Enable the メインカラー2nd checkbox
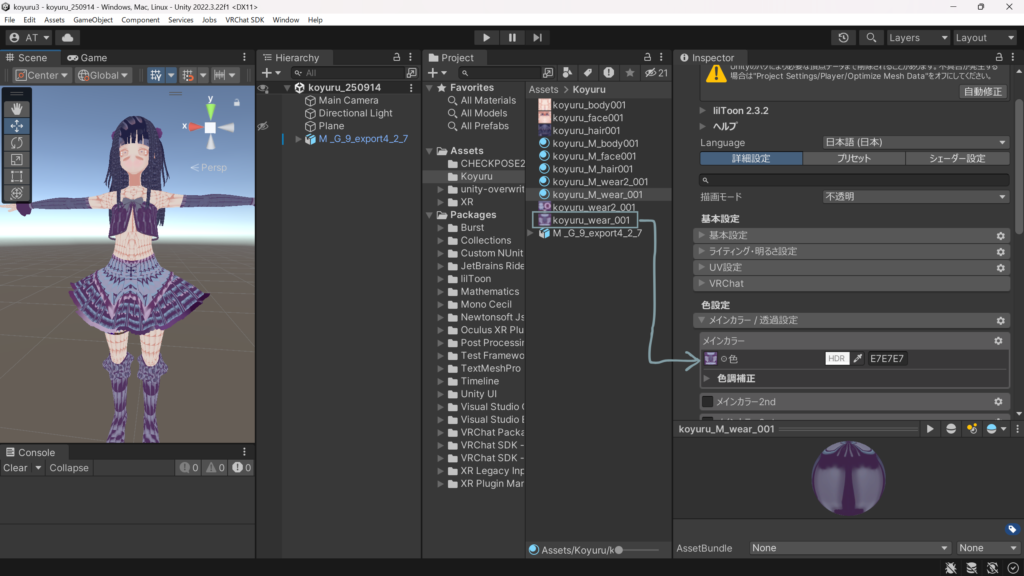Image resolution: width=1024 pixels, height=576 pixels. [708, 401]
